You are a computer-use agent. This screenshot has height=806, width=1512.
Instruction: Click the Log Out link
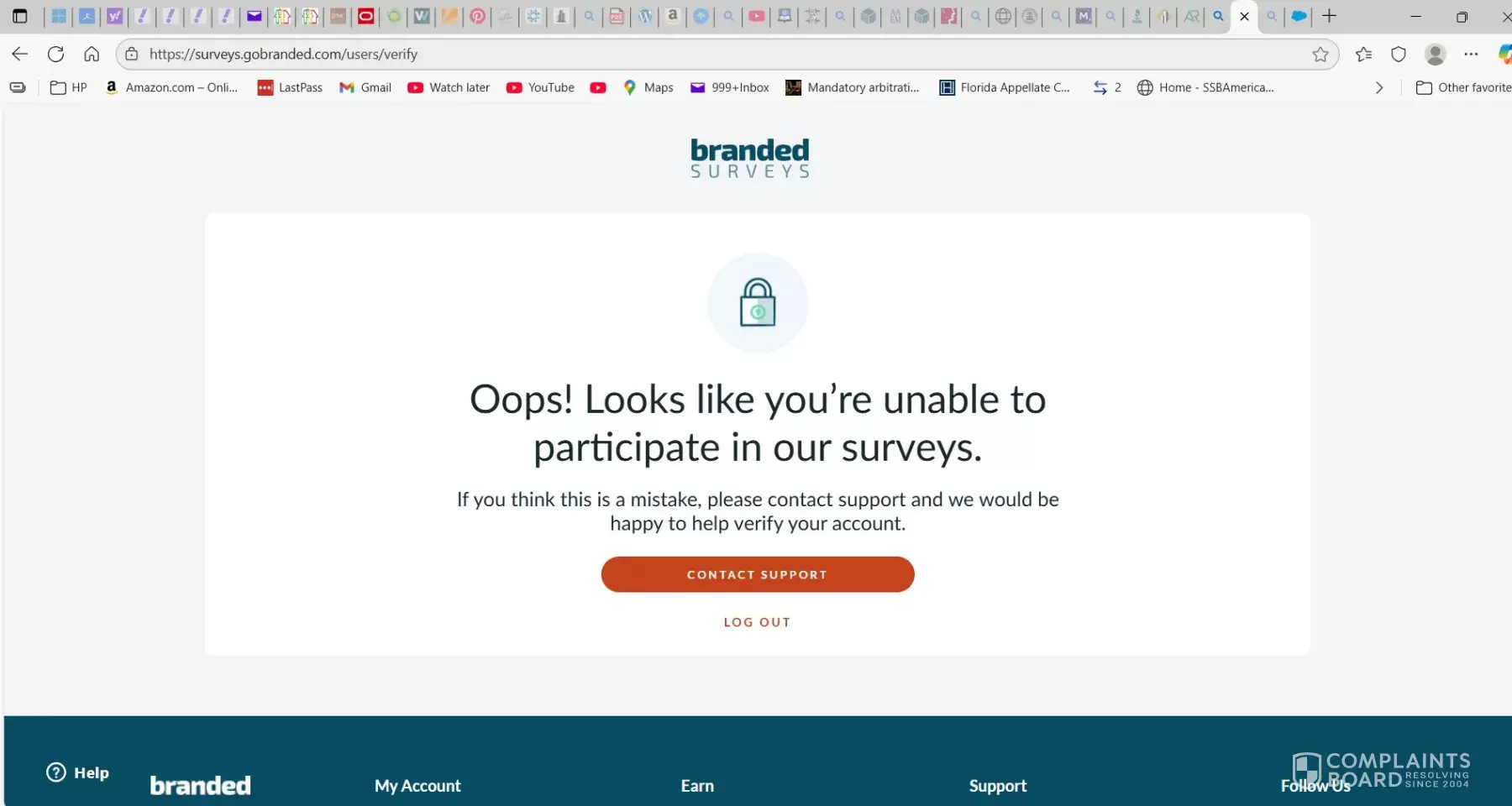[758, 622]
